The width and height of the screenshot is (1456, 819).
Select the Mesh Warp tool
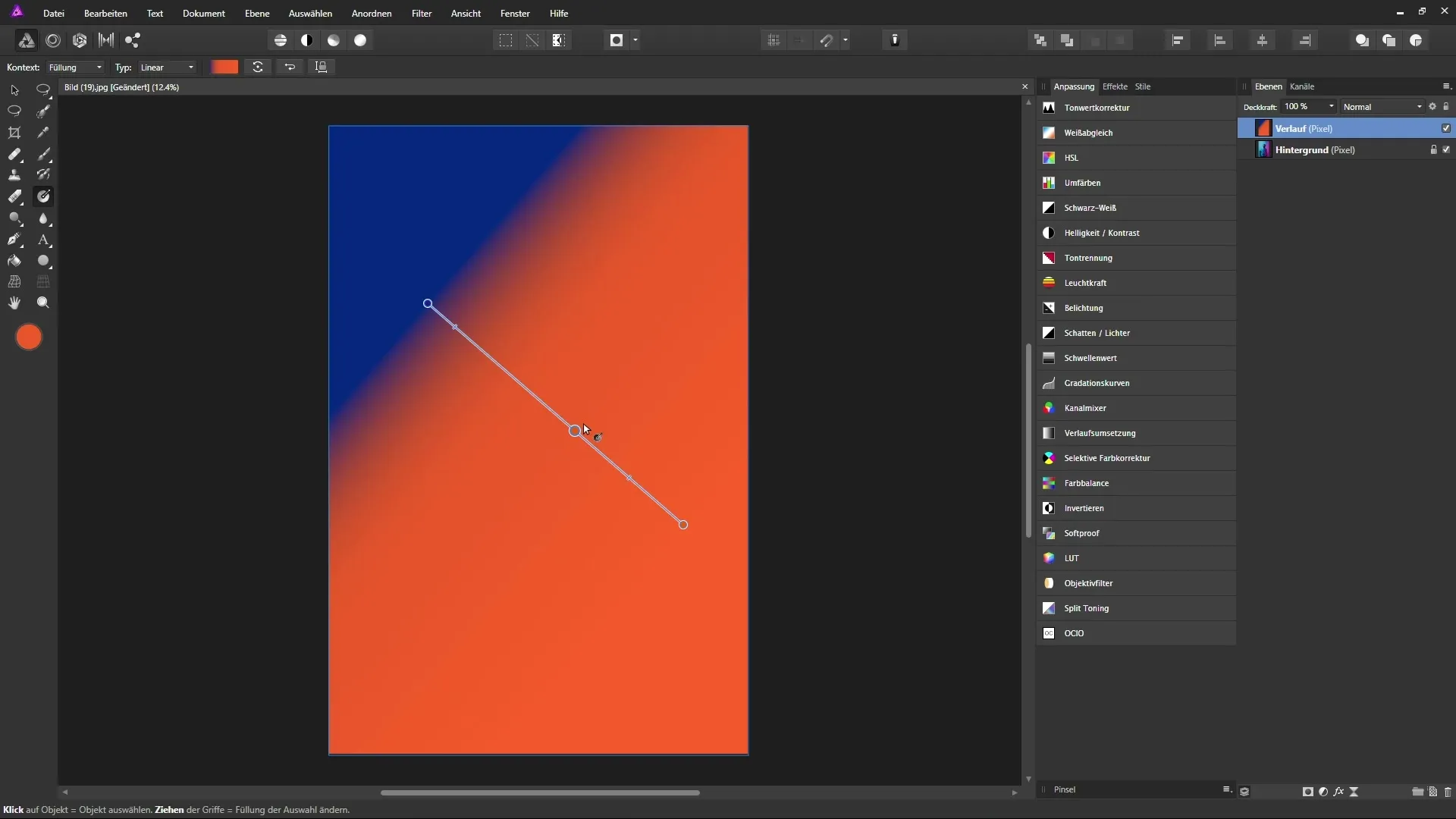14,281
